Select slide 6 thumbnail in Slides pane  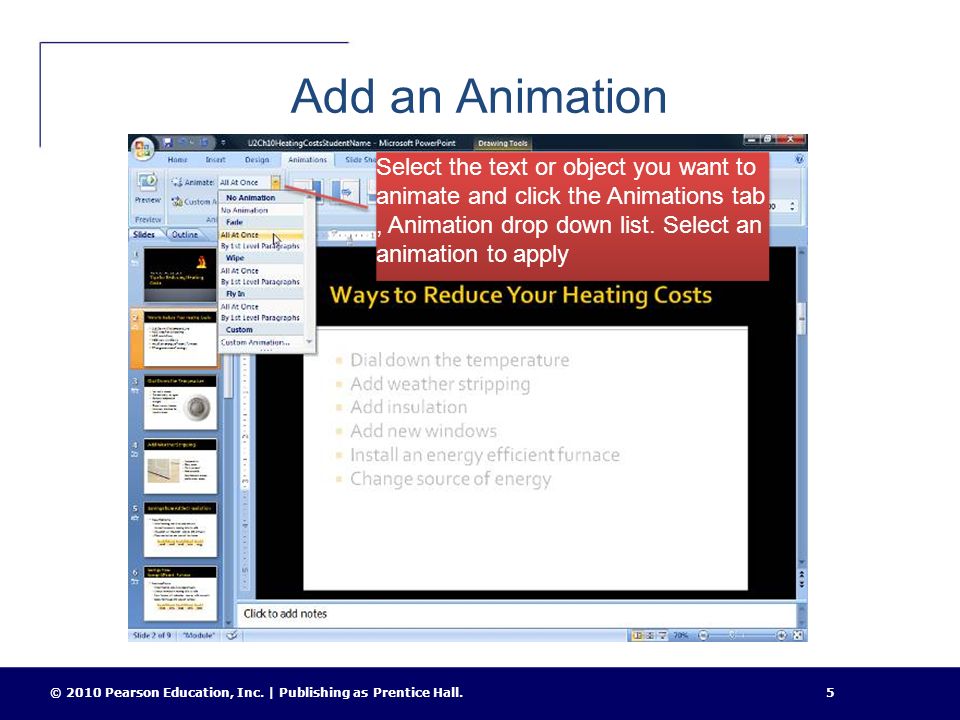point(180,593)
